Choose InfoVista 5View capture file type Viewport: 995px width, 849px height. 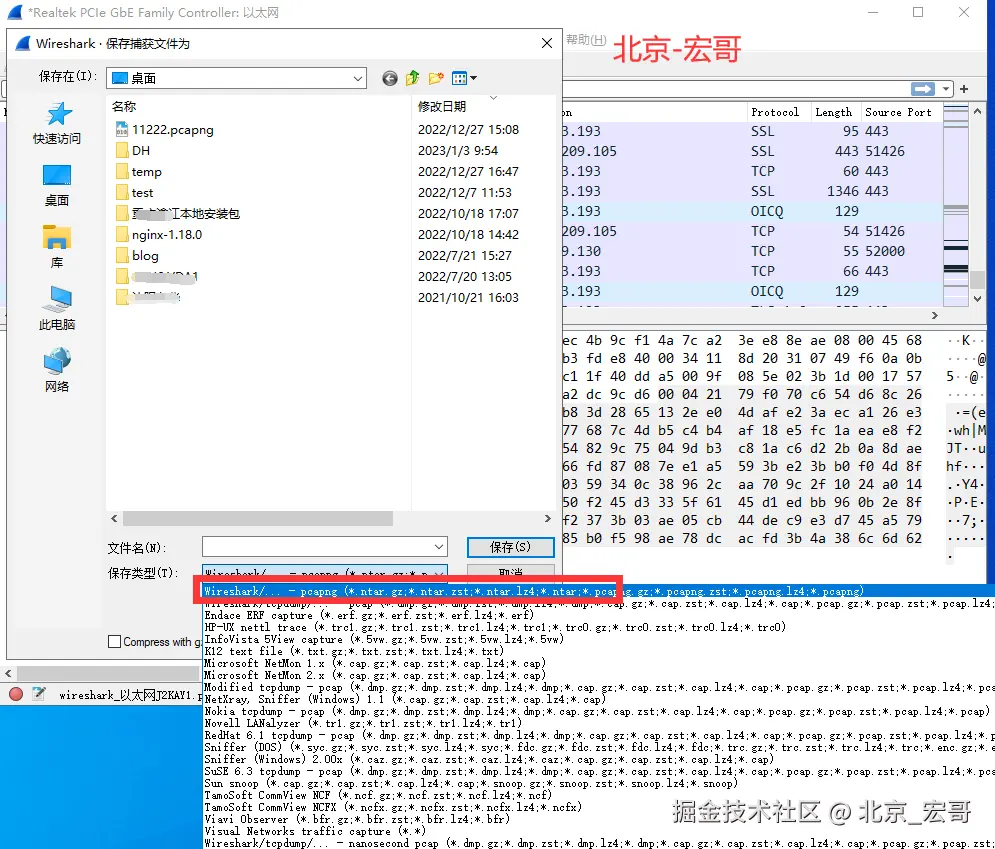[384, 639]
